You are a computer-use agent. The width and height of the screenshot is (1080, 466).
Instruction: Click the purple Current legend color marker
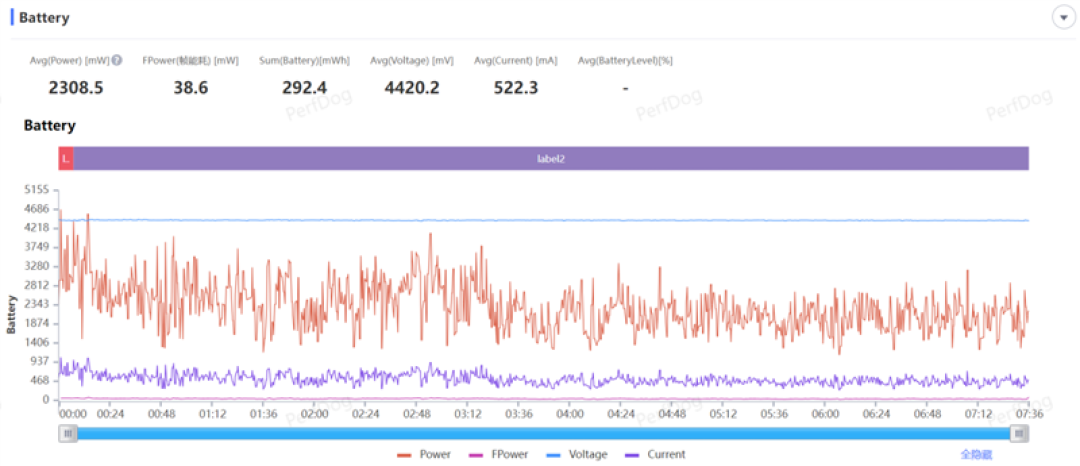pyautogui.click(x=631, y=455)
